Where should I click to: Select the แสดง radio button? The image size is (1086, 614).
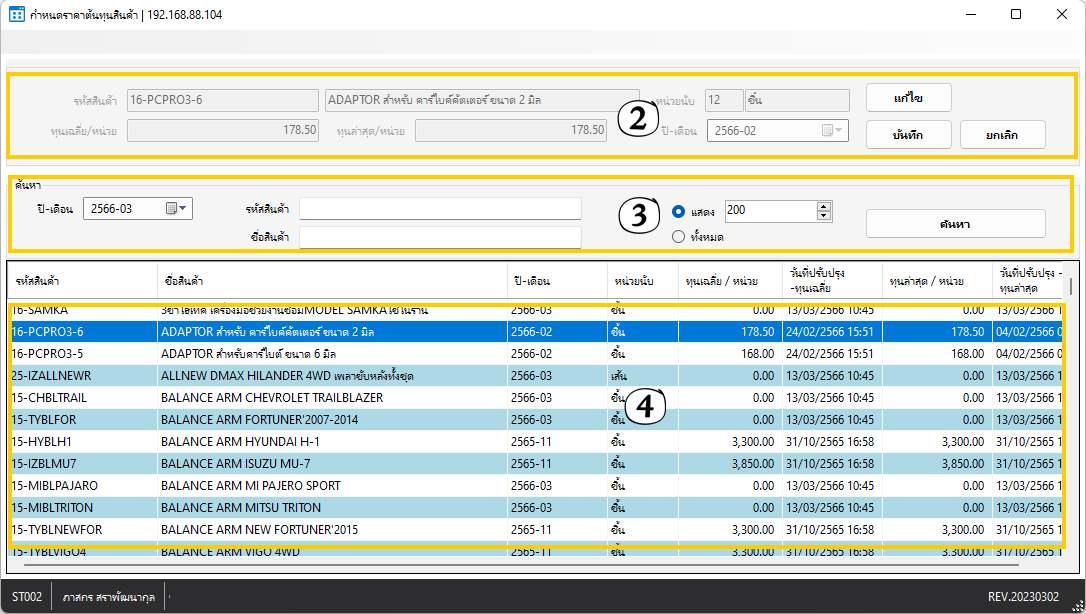[679, 212]
